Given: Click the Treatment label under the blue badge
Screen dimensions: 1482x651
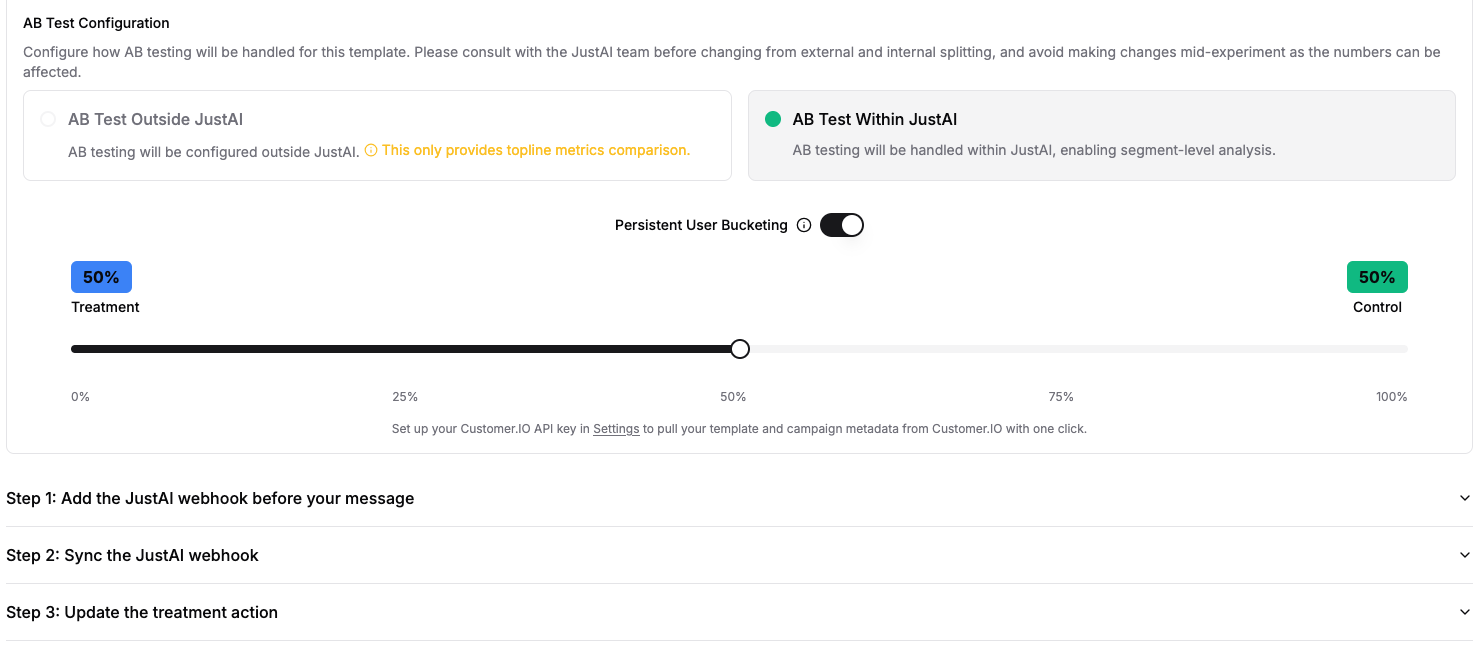Looking at the screenshot, I should click(105, 306).
